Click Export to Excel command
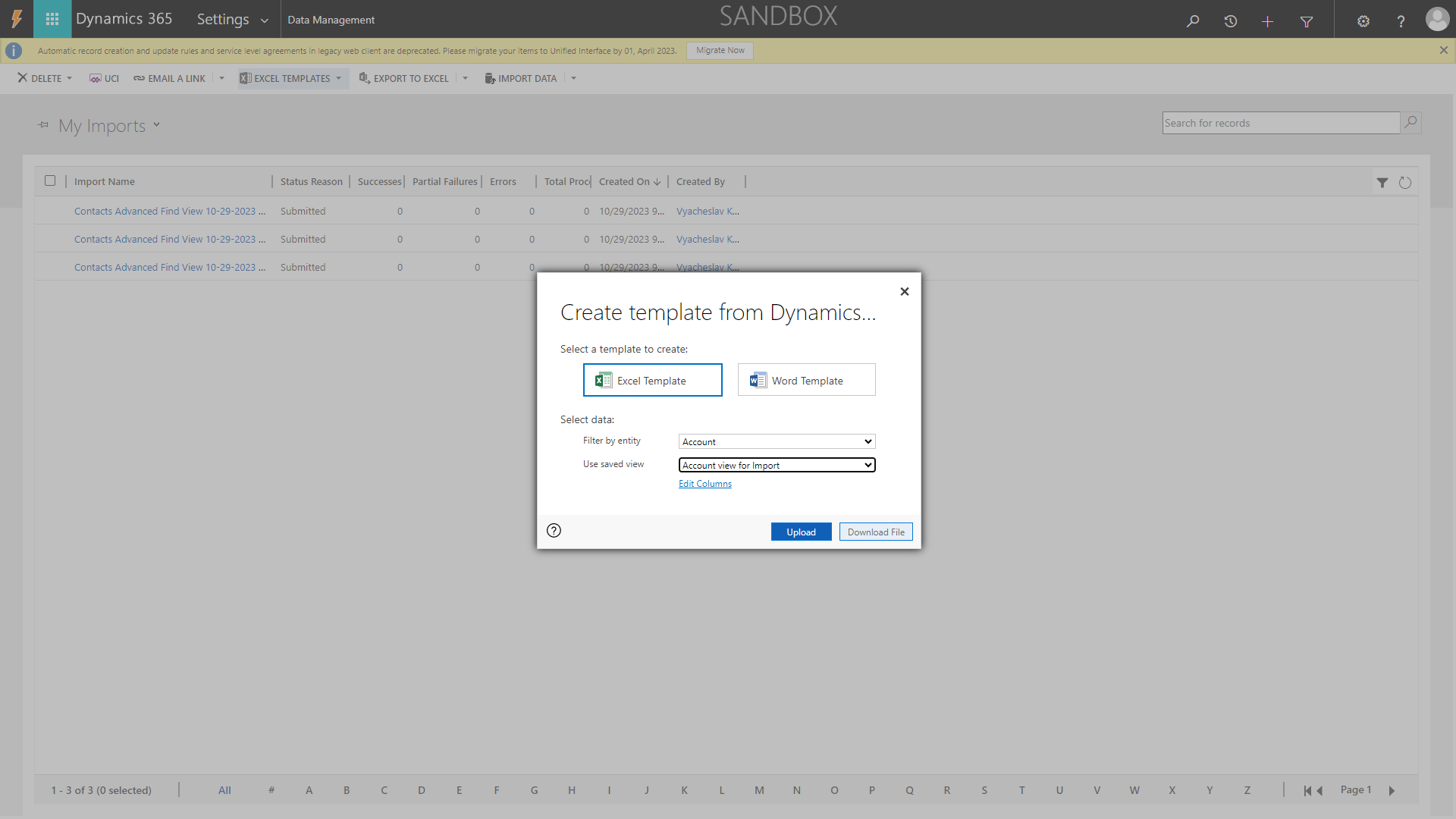The height and width of the screenshot is (819, 1456). coord(403,78)
